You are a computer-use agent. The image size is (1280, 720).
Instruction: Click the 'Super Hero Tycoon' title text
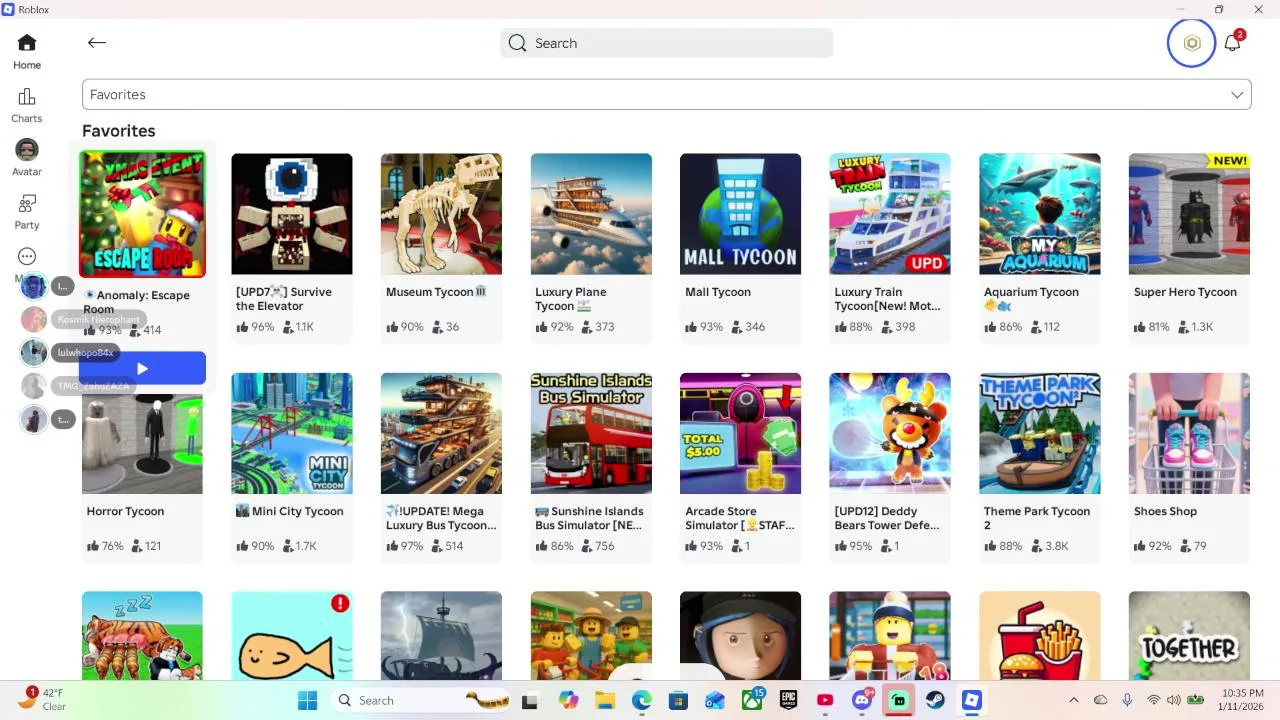[x=1185, y=292]
